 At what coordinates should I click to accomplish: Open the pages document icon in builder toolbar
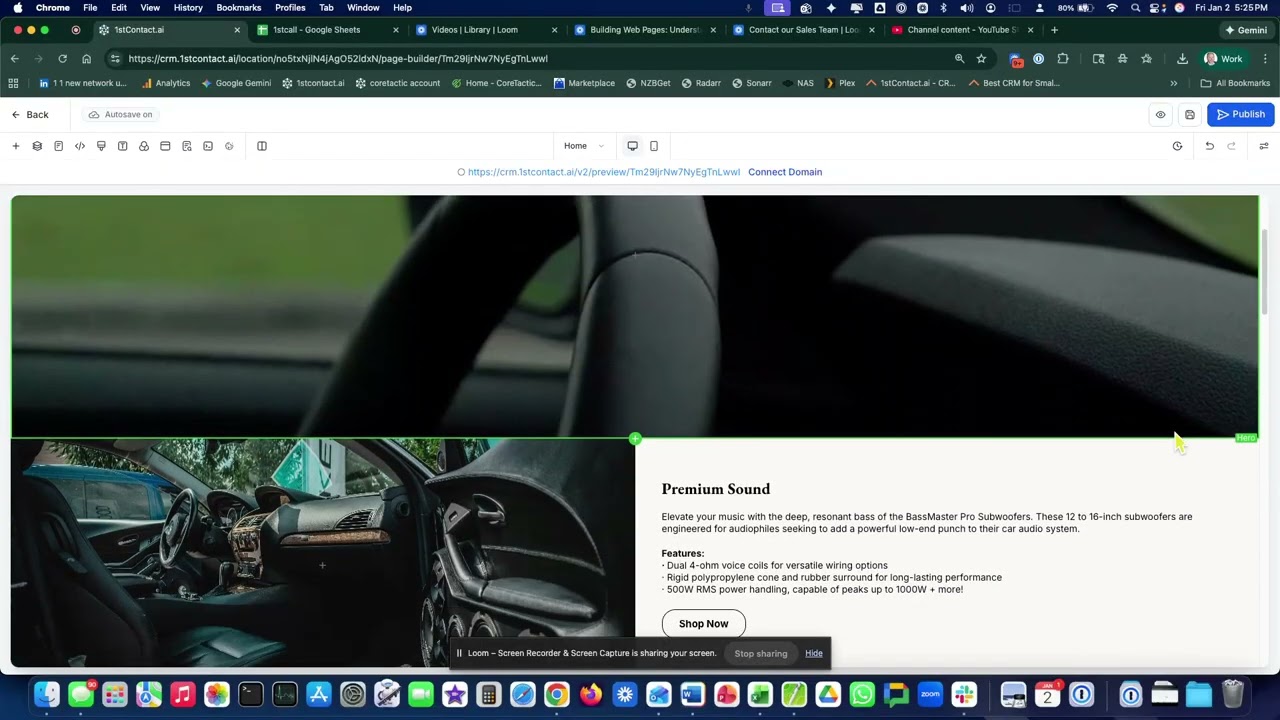click(58, 146)
